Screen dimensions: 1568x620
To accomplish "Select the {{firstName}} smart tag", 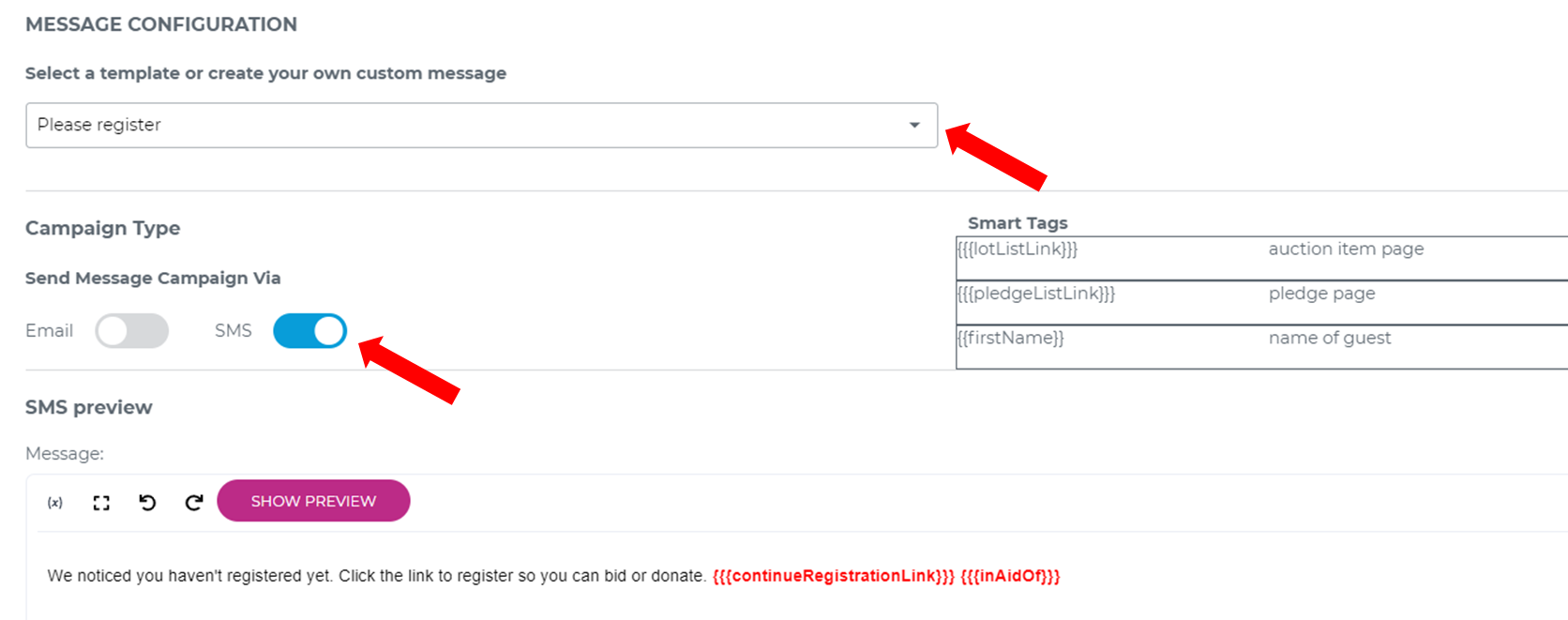I will 1011,339.
